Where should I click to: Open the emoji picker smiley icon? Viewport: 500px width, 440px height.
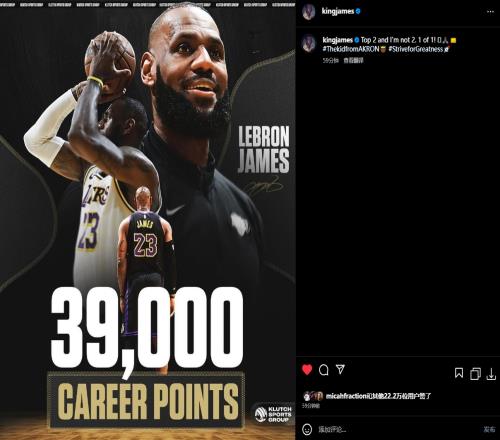tap(307, 429)
